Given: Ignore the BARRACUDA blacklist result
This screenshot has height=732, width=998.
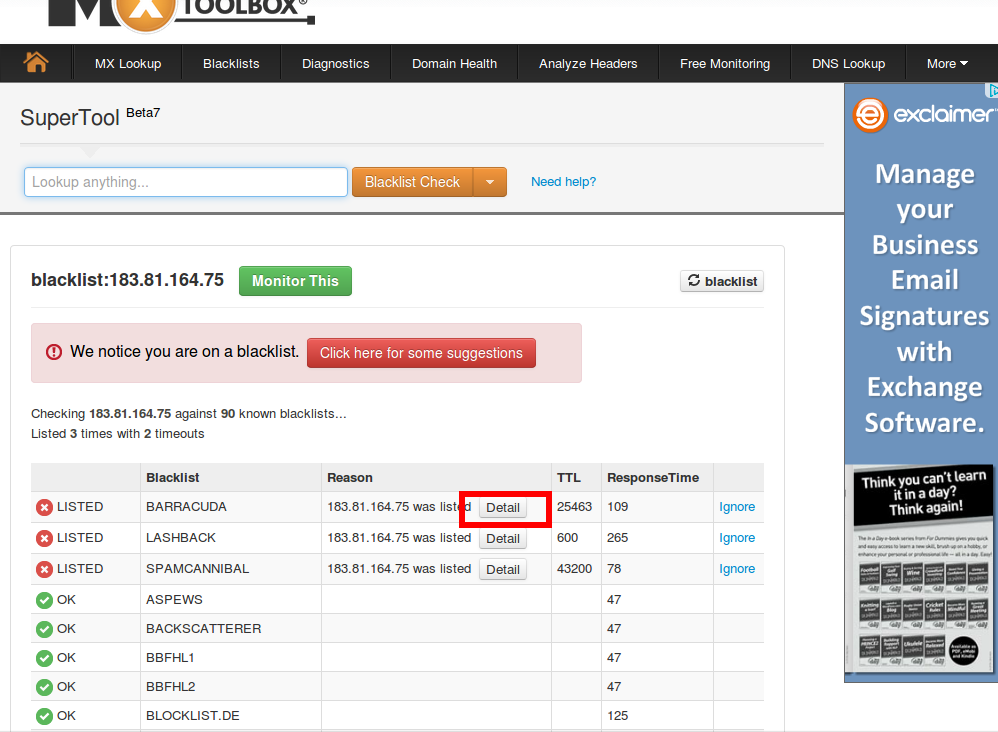Looking at the screenshot, I should click(x=737, y=507).
